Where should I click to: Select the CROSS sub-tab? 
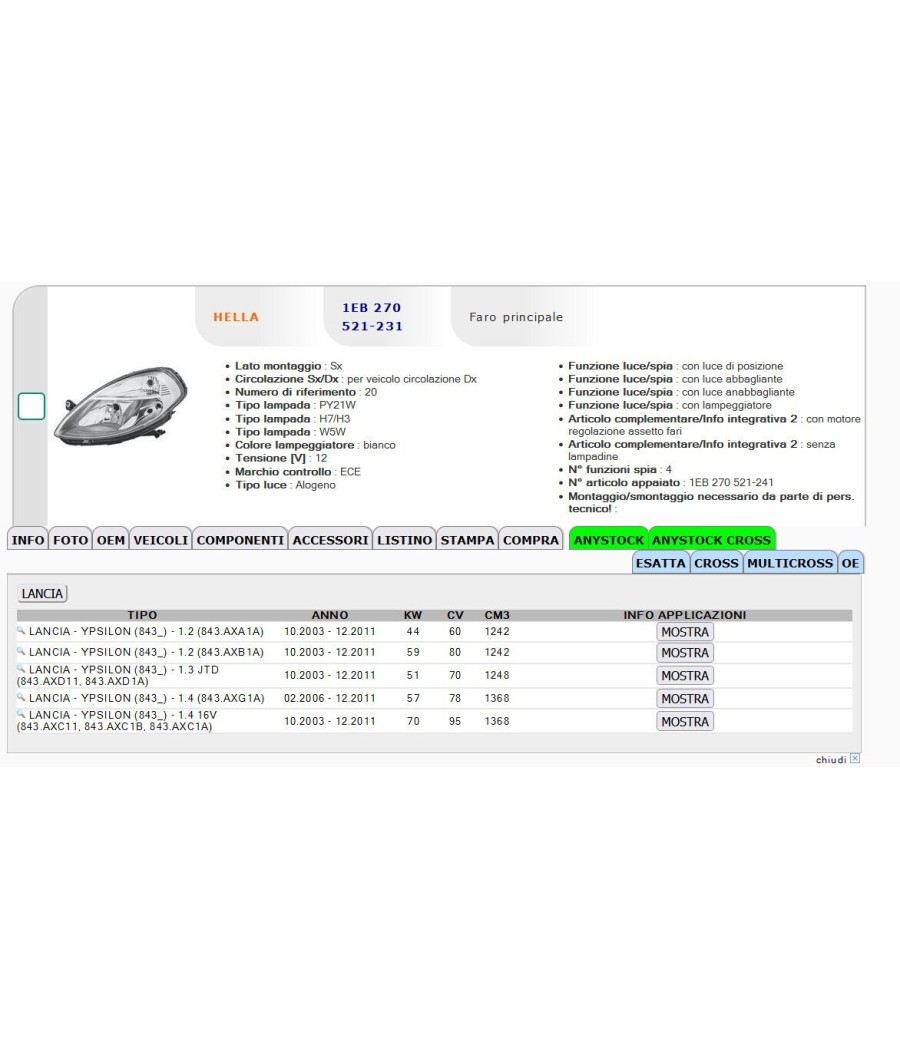(717, 563)
